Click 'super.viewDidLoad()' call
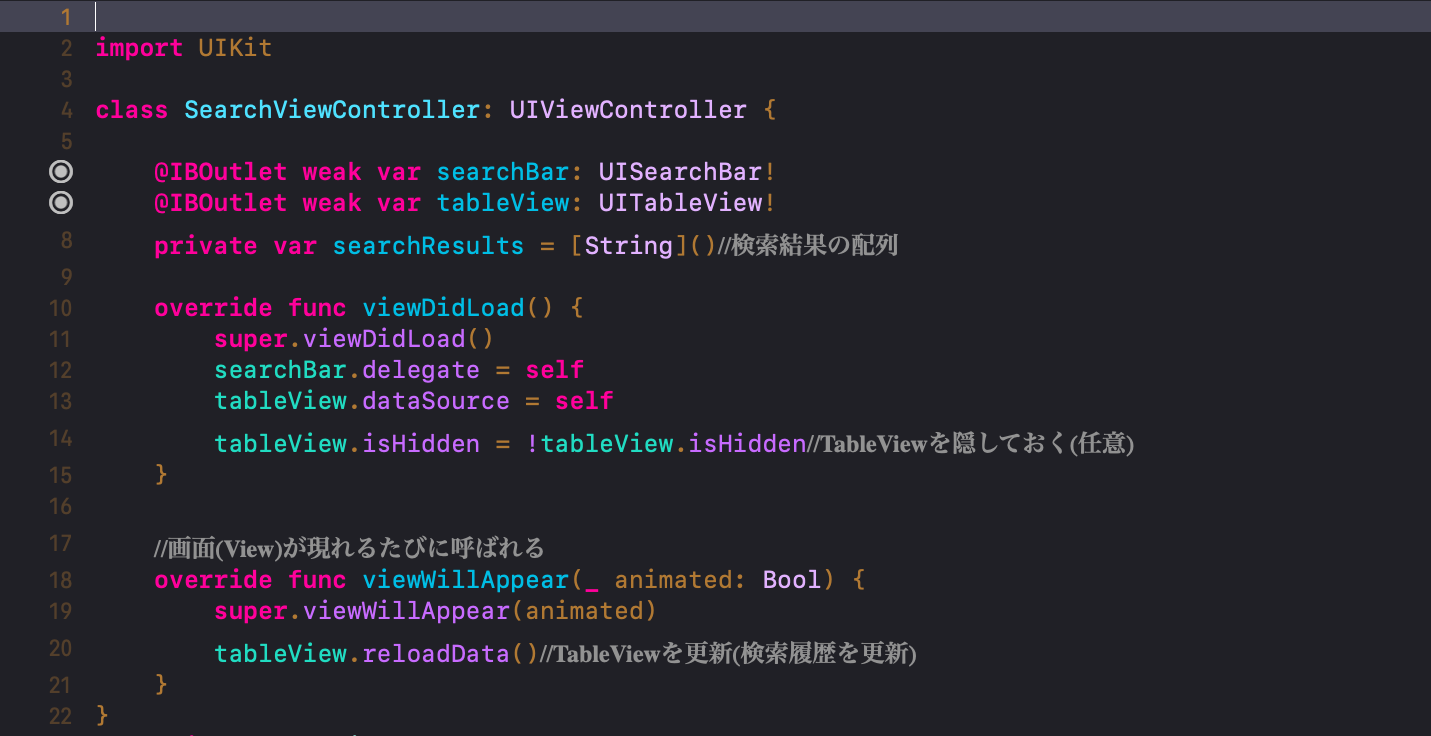The image size is (1431, 736). coord(354,339)
